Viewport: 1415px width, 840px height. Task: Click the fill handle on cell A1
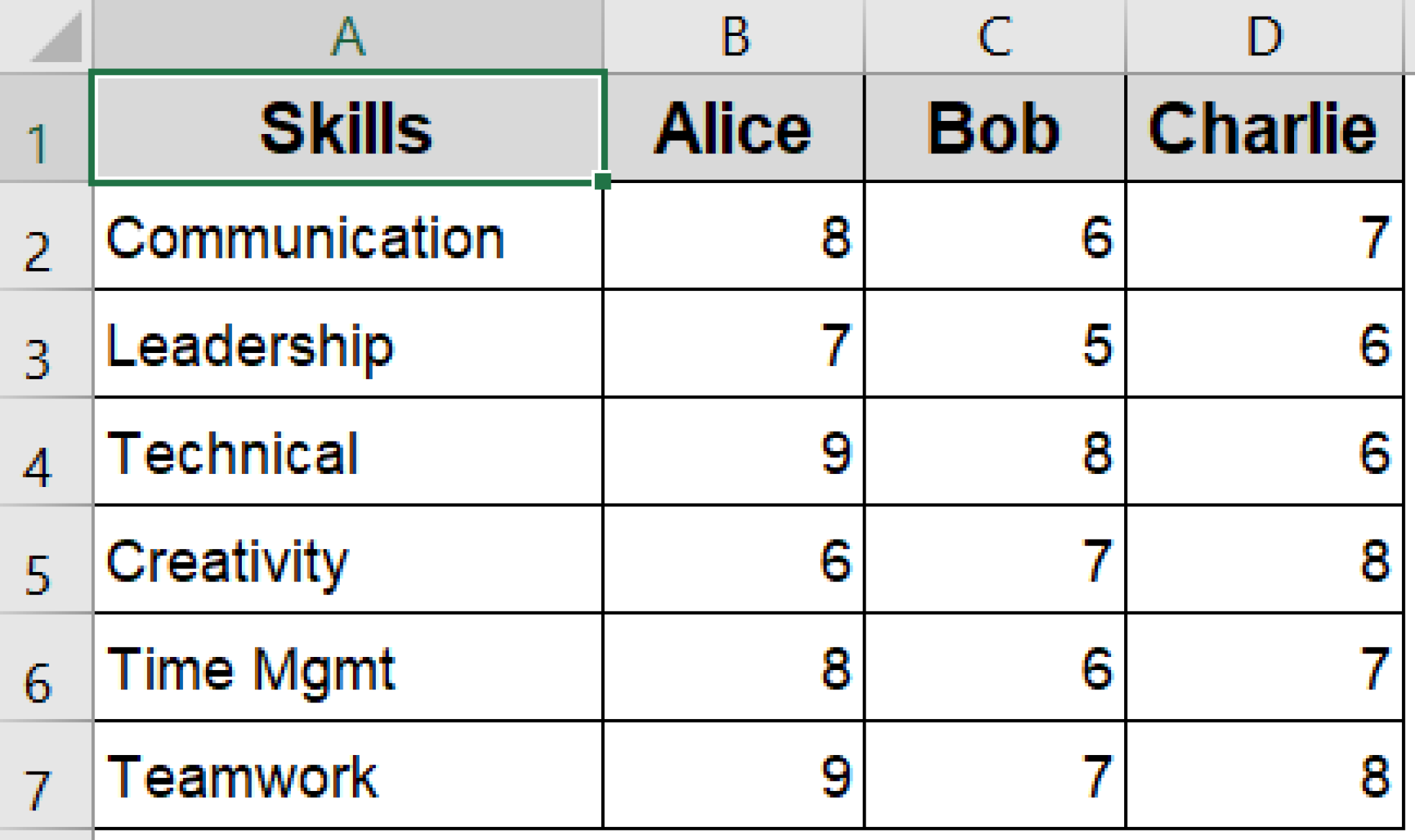click(602, 181)
